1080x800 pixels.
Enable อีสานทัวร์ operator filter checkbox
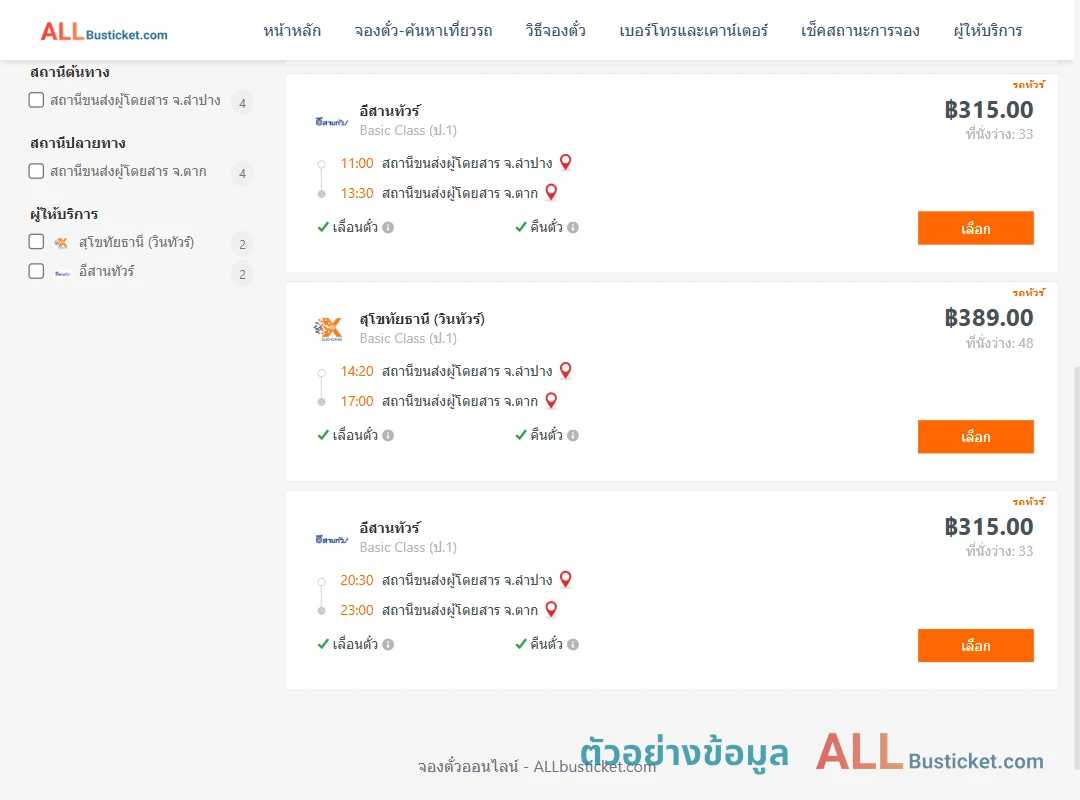pyautogui.click(x=37, y=271)
